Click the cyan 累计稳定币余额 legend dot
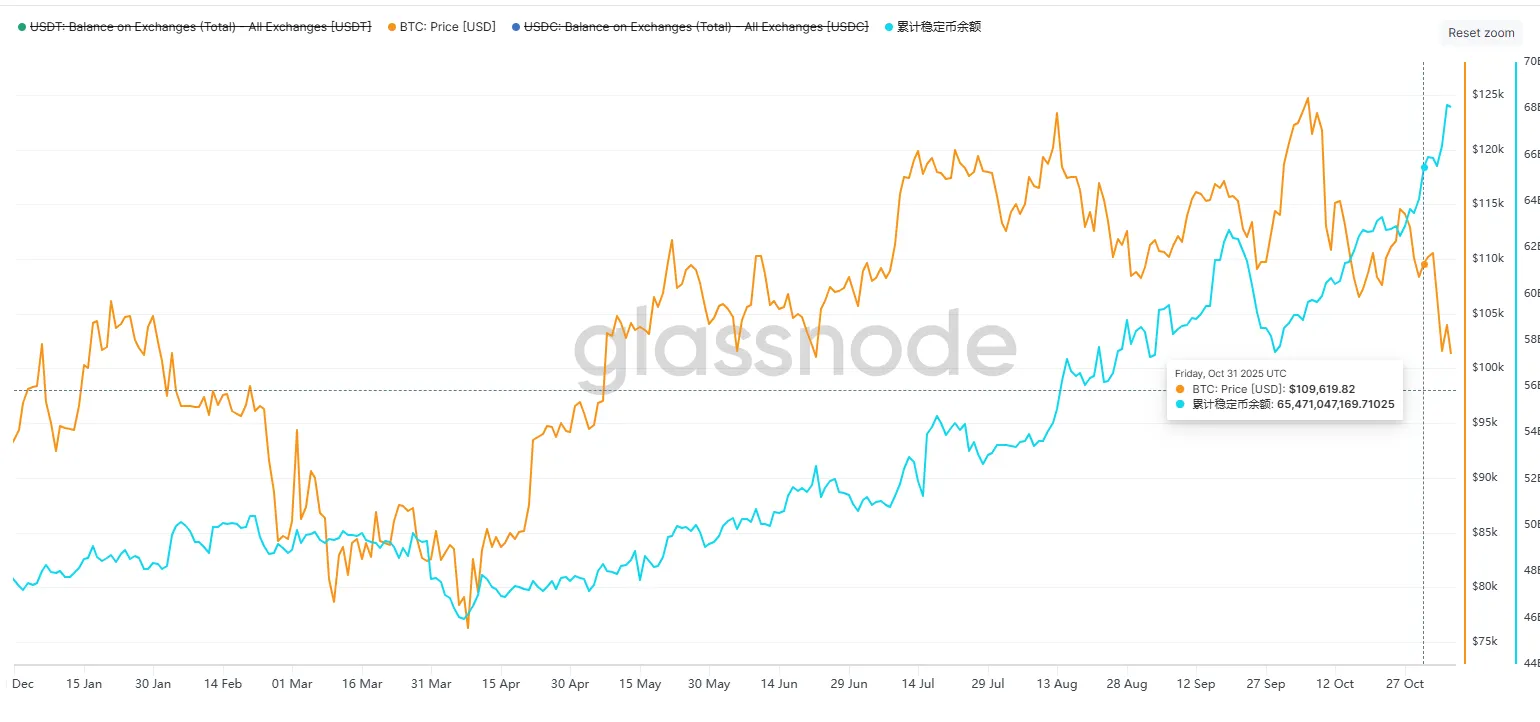The height and width of the screenshot is (722, 1540). coord(890,27)
